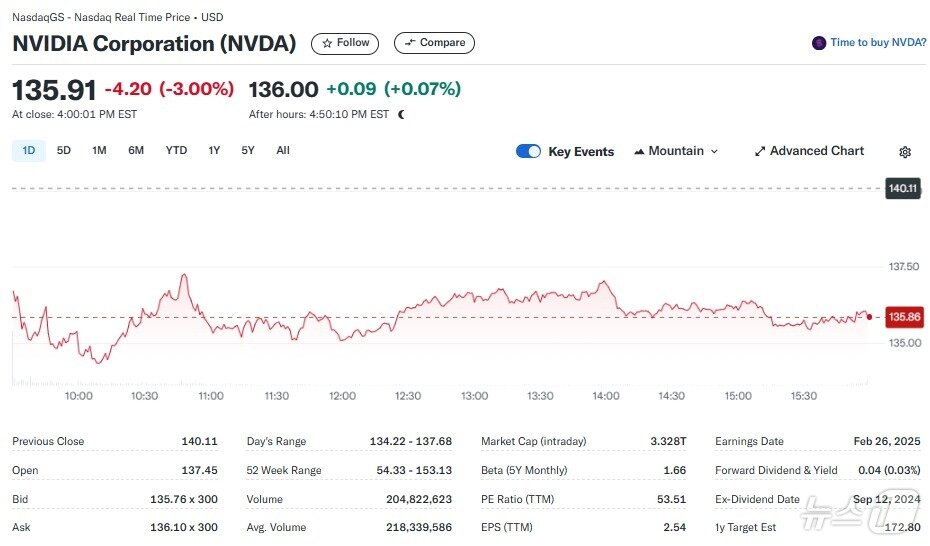The image size is (930, 546).
Task: Click the Mountain chart type icon
Action: click(x=638, y=152)
